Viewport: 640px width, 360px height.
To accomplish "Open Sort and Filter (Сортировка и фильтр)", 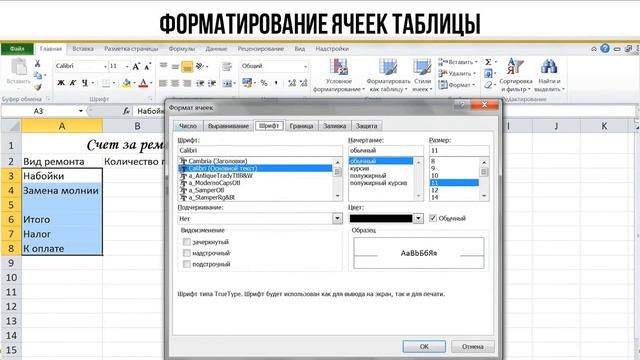I will click(516, 75).
